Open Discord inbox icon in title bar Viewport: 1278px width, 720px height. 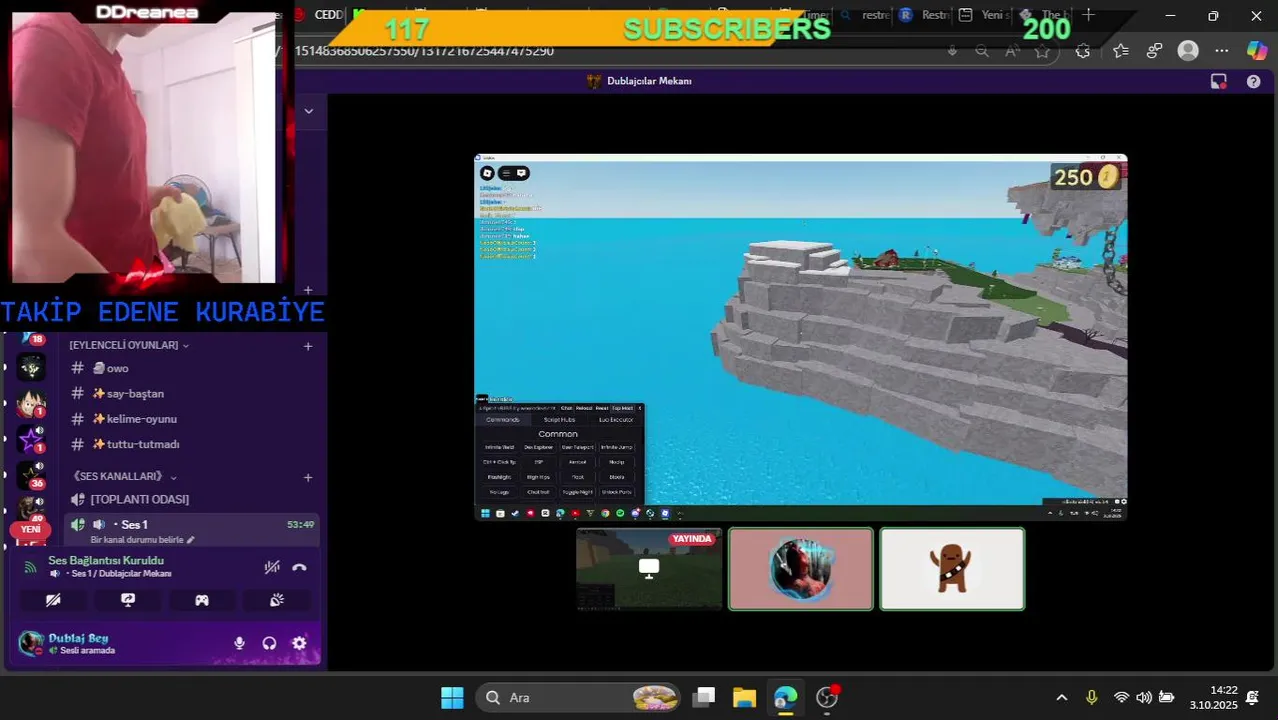coord(1218,81)
